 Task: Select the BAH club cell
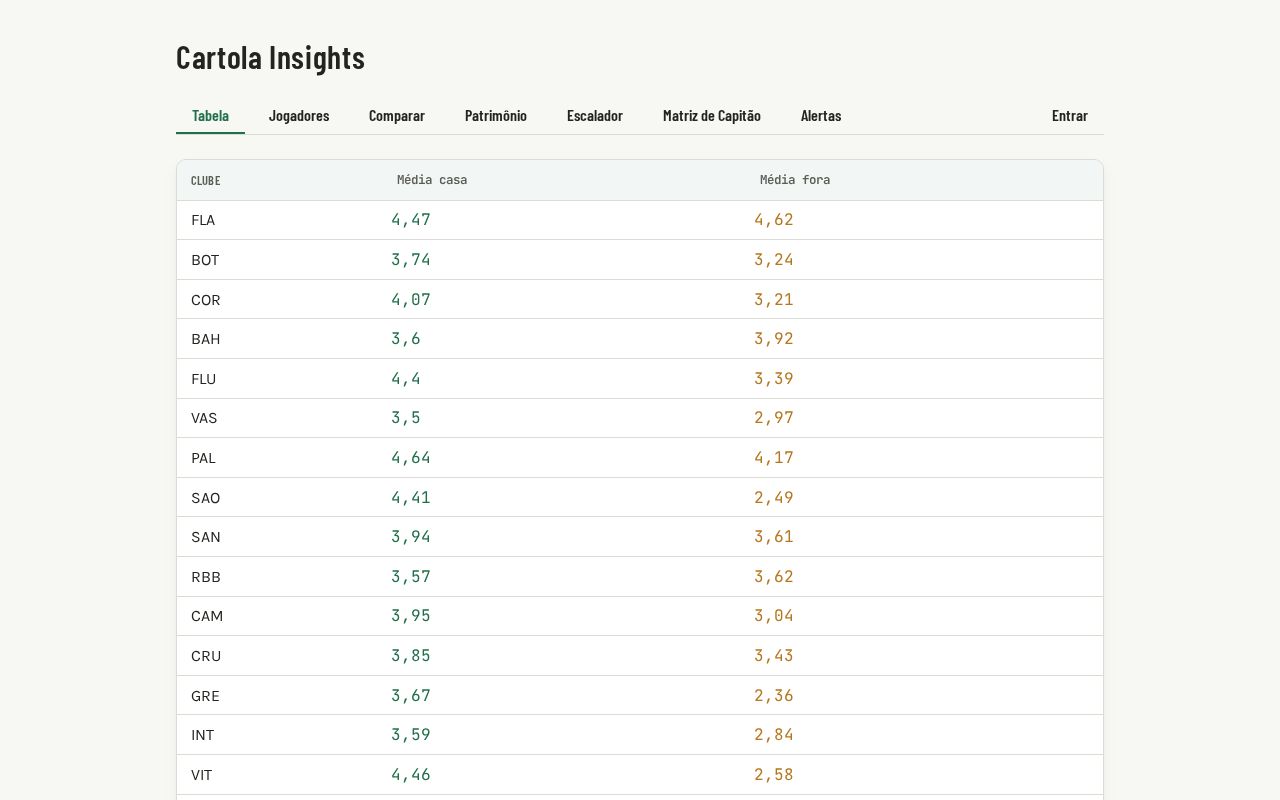tap(206, 339)
